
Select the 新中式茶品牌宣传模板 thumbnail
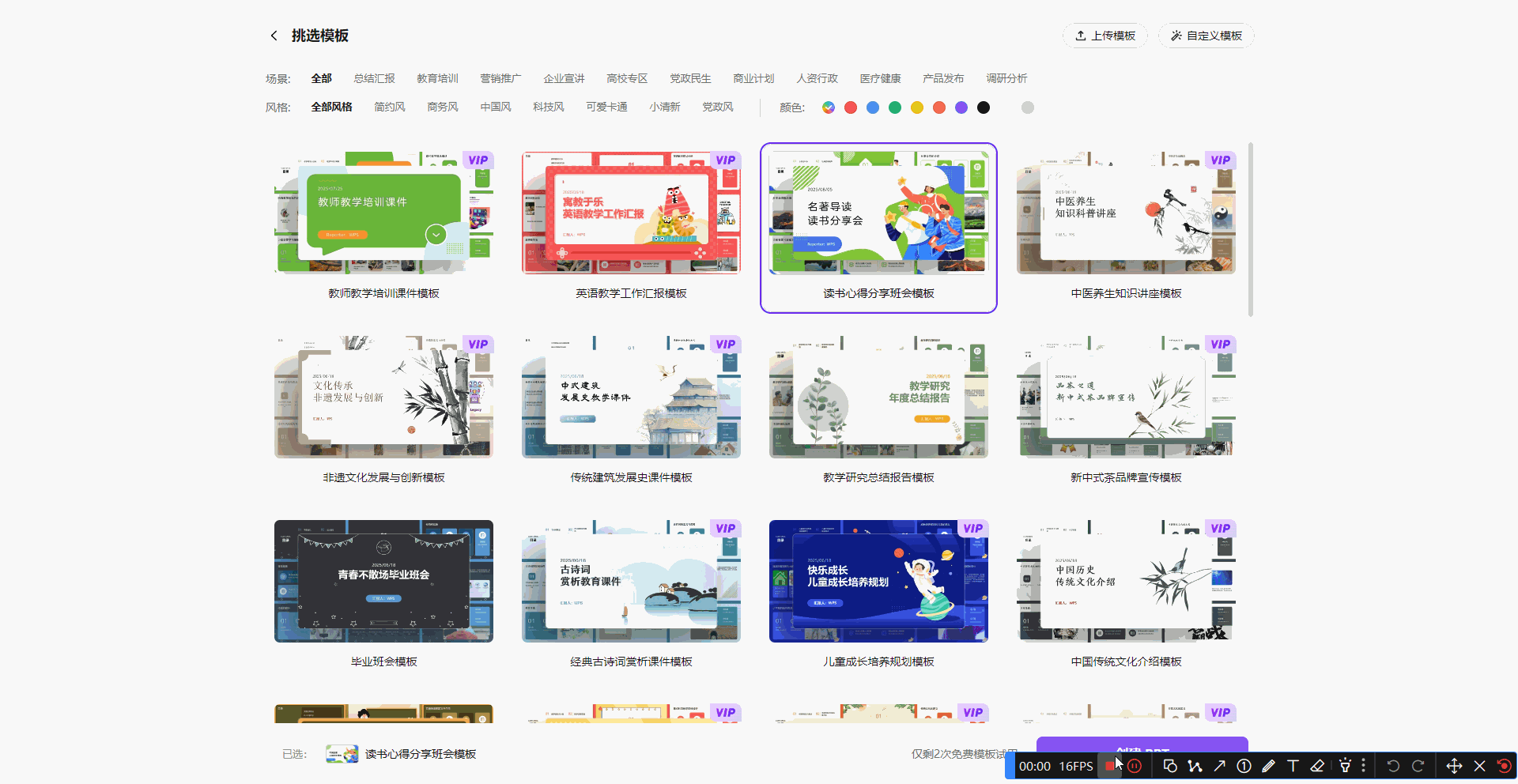pyautogui.click(x=1126, y=397)
